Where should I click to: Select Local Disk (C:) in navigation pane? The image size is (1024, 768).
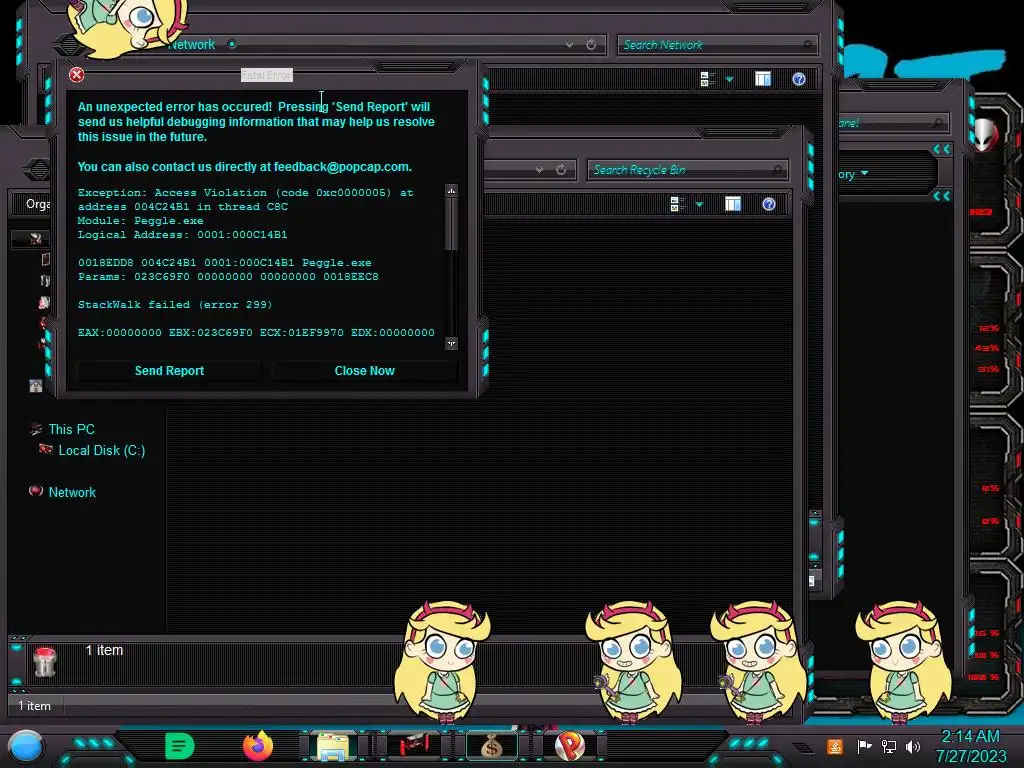pyautogui.click(x=102, y=451)
